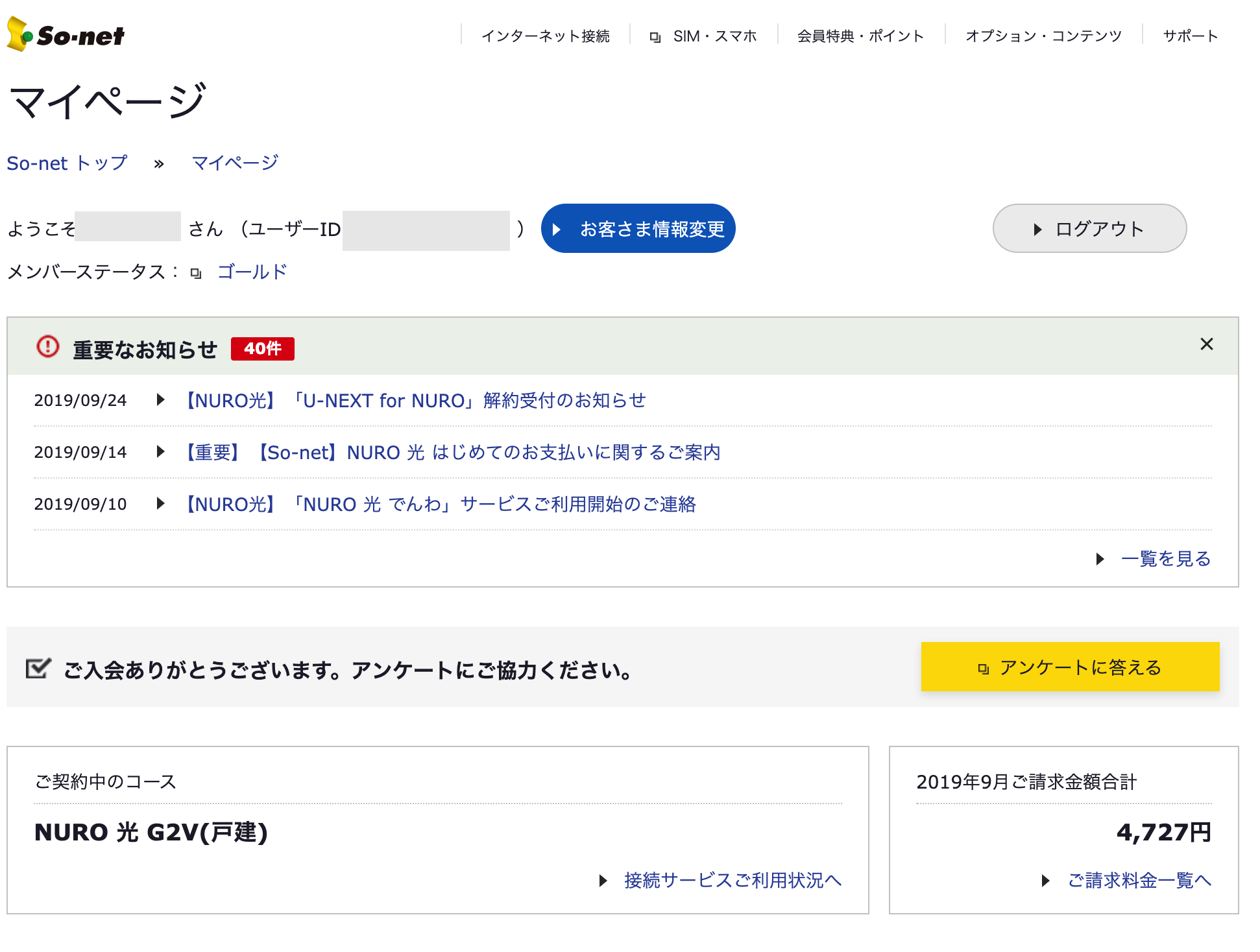Close the 重要なお知らせ panel
1260x952 pixels.
coord(1206,344)
